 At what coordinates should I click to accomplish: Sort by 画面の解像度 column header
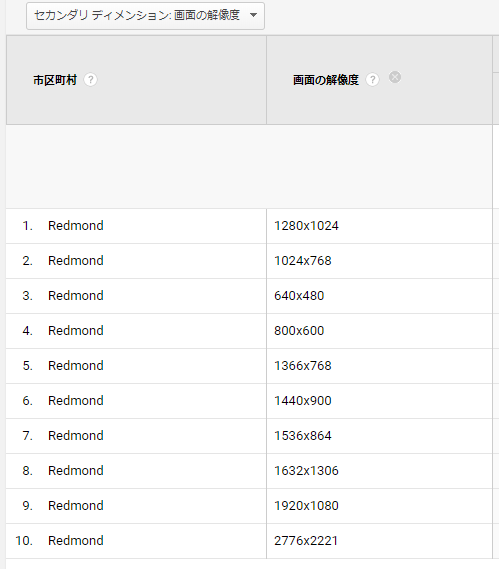click(326, 80)
